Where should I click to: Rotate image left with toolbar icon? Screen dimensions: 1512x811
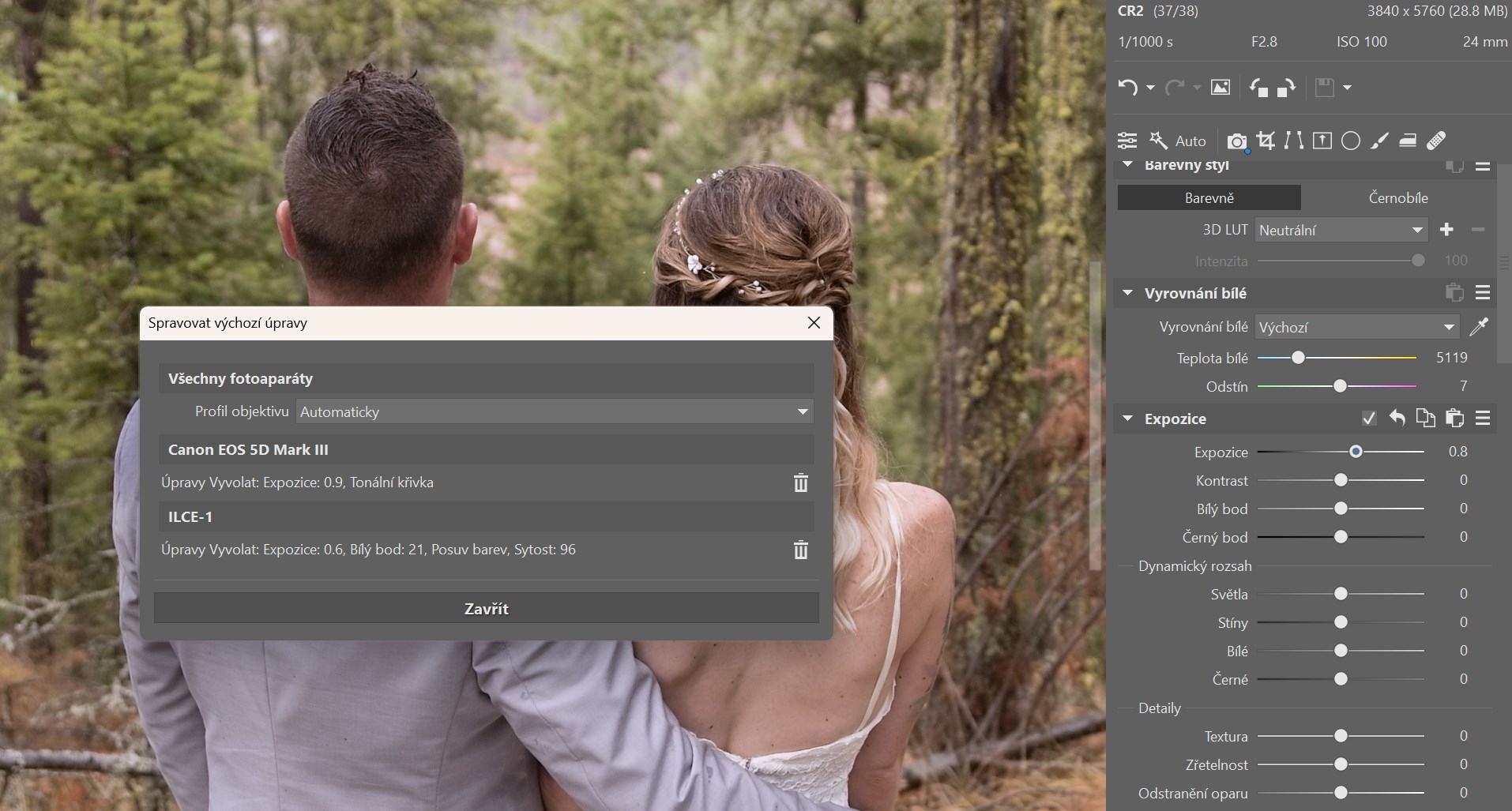click(1258, 88)
